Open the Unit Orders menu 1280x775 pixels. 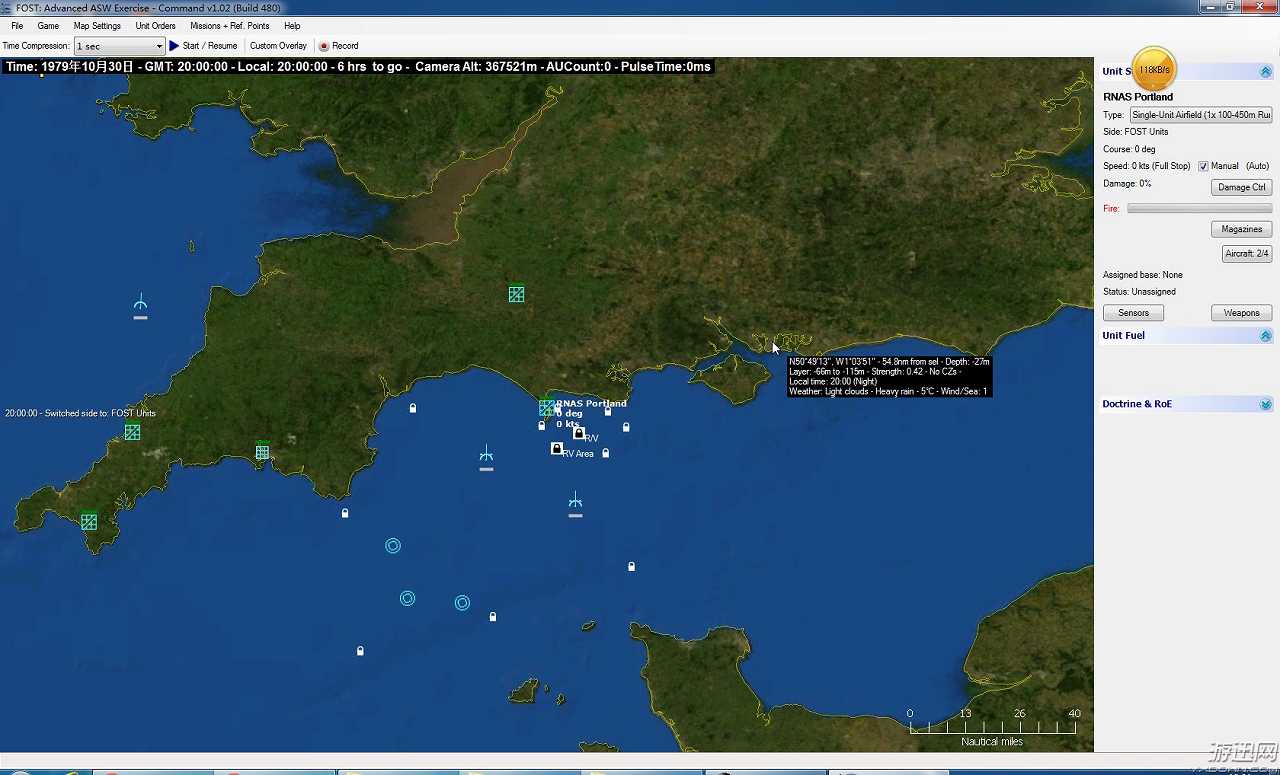[156, 26]
